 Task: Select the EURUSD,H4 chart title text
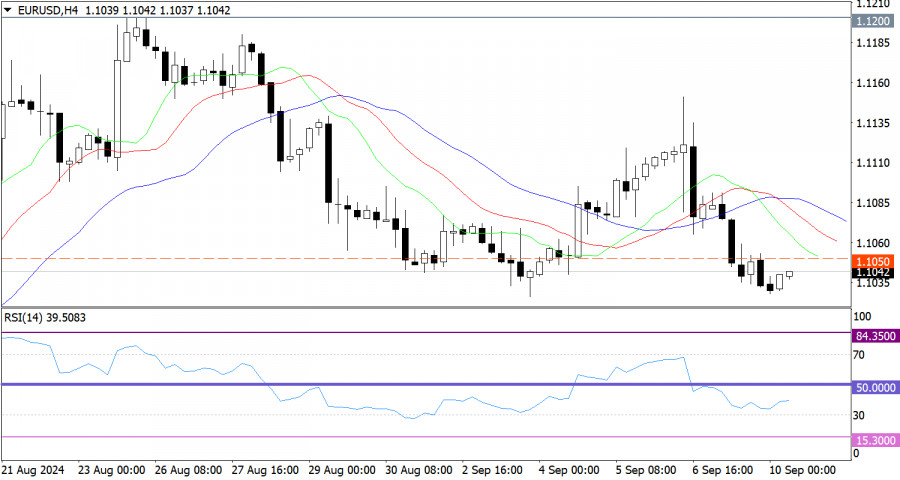(48, 10)
